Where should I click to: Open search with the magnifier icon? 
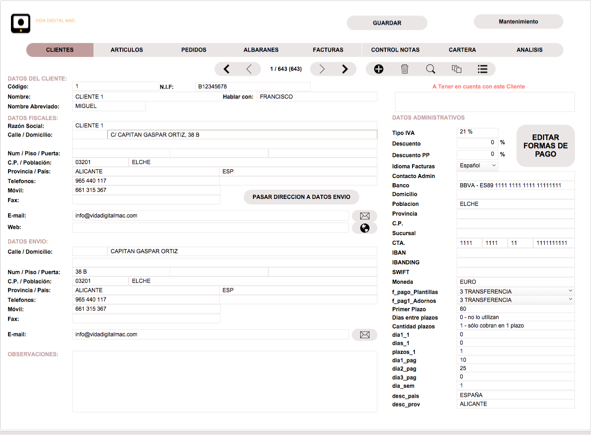tap(430, 69)
